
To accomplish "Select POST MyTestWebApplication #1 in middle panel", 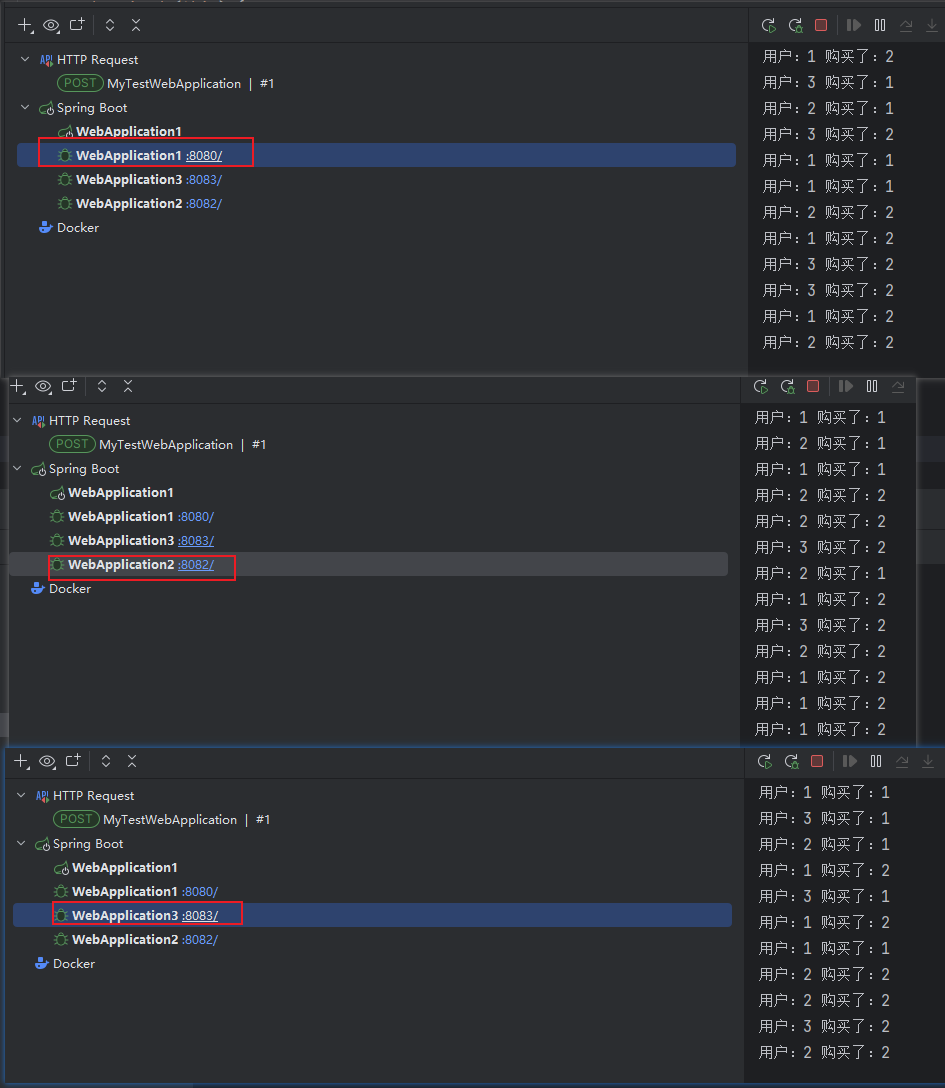I will pyautogui.click(x=158, y=444).
